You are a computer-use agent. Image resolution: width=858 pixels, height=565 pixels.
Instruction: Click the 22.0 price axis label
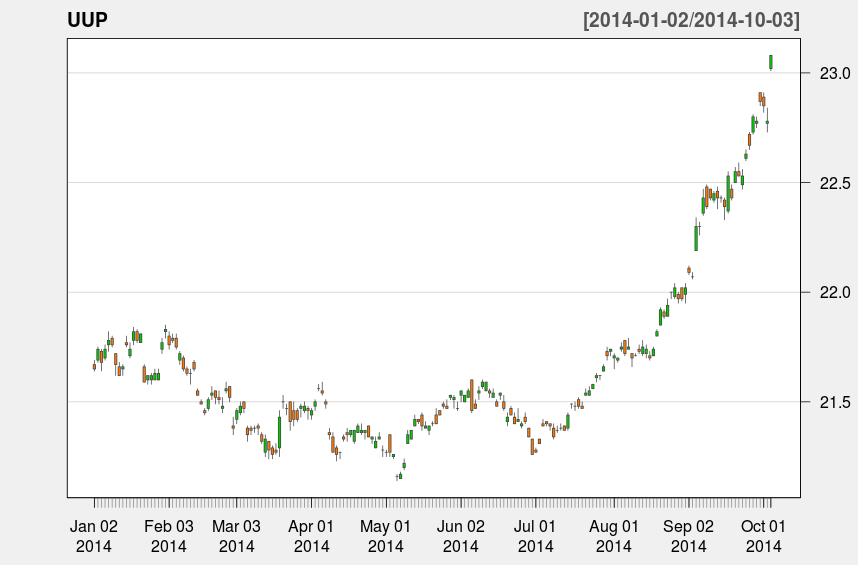(x=834, y=293)
